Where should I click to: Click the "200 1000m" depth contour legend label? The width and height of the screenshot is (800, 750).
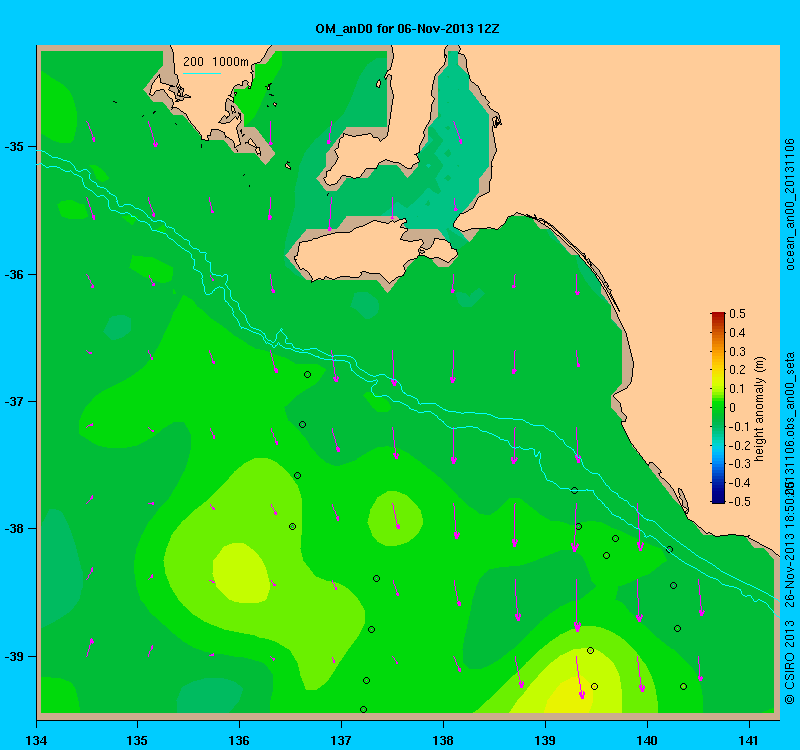216,62
